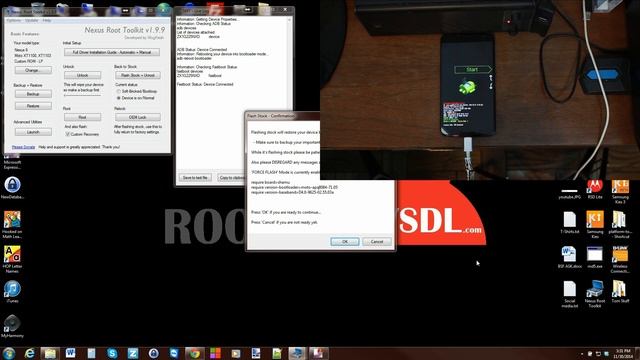Click the Flash Stock + Unroot button
The image size is (640, 360).
click(x=138, y=75)
